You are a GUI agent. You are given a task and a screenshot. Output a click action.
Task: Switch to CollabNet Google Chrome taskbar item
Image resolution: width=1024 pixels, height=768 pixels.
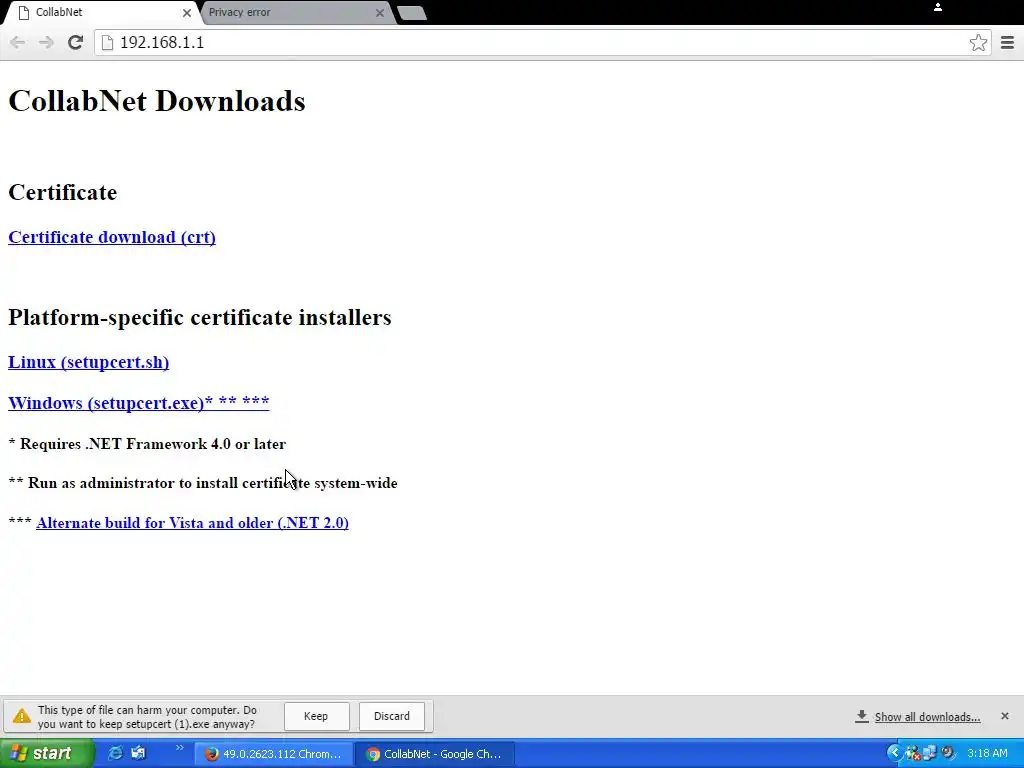click(435, 754)
